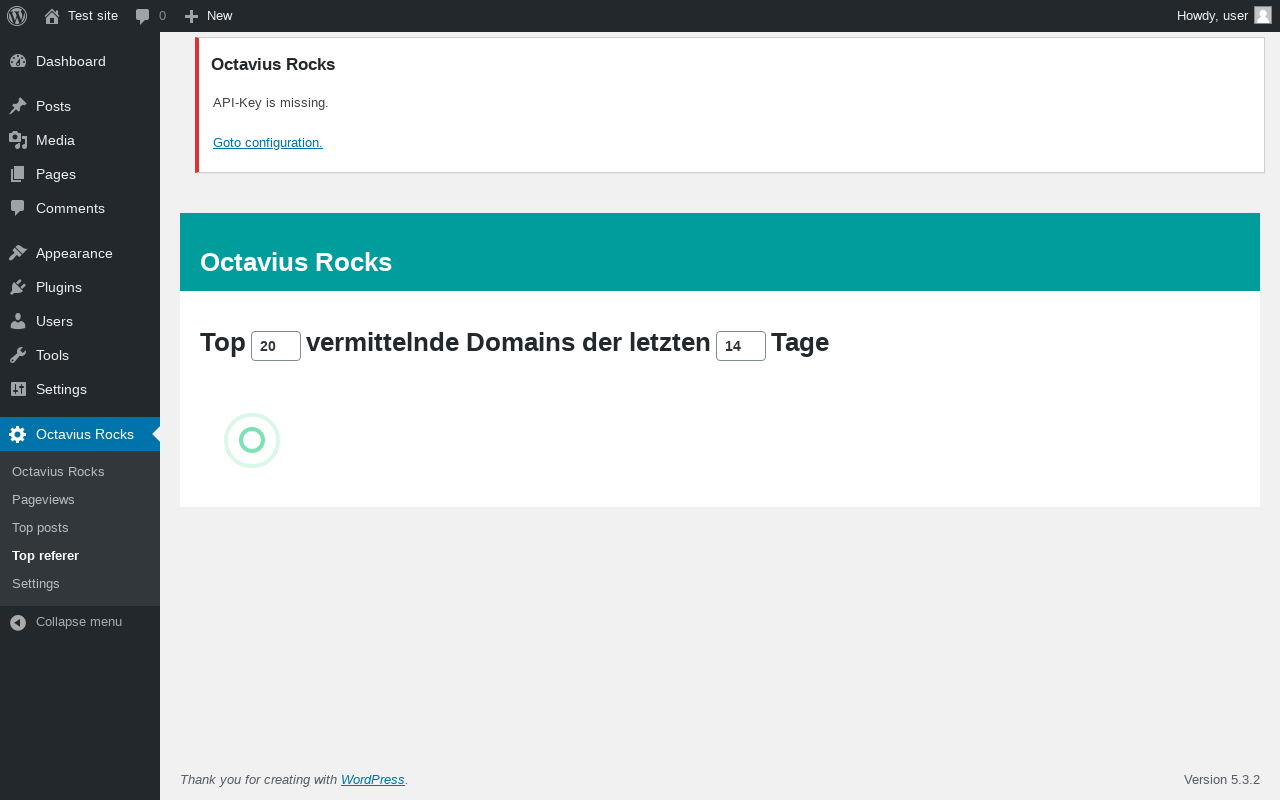The height and width of the screenshot is (800, 1280).
Task: Follow the Goto configuration link
Action: (x=268, y=142)
